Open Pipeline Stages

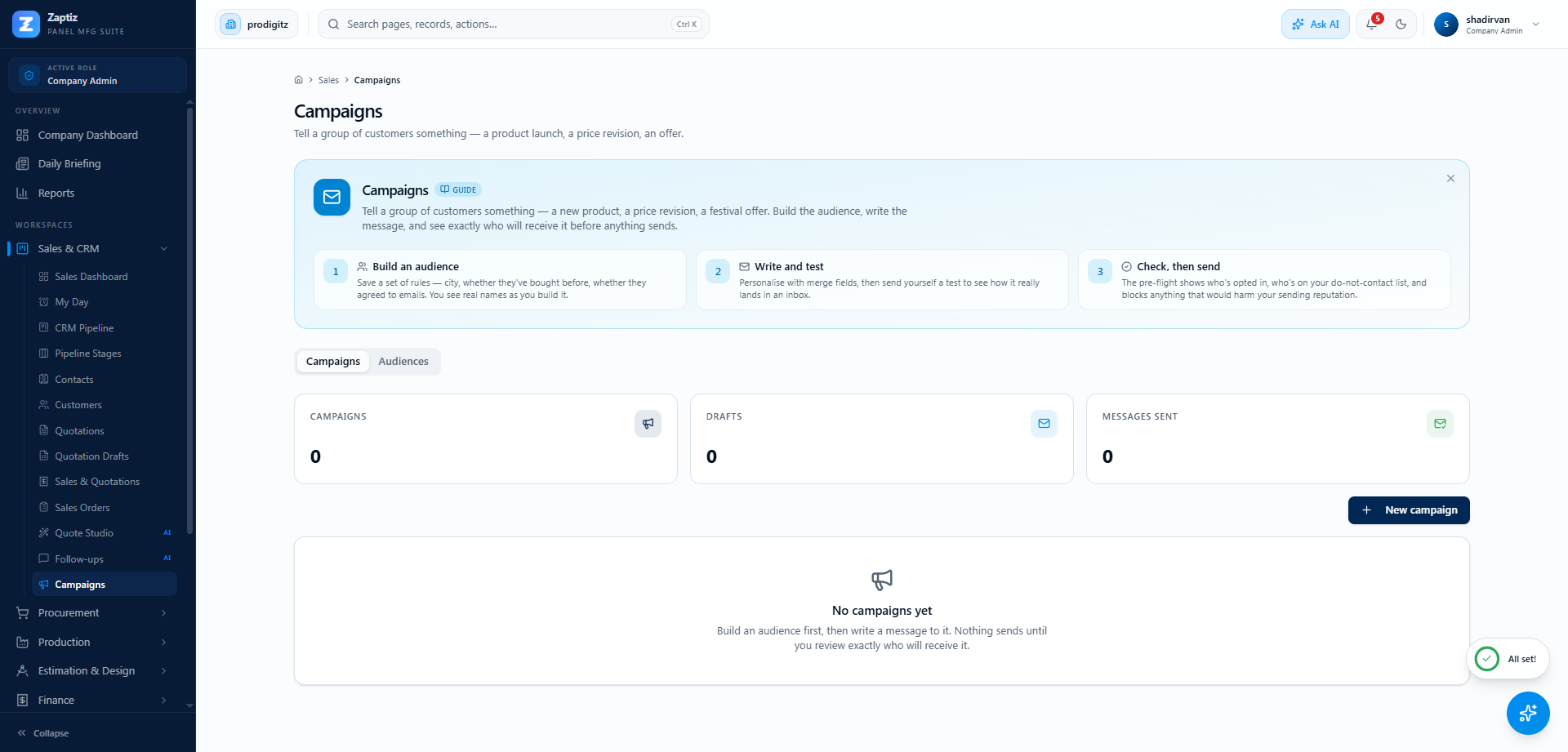click(105, 354)
